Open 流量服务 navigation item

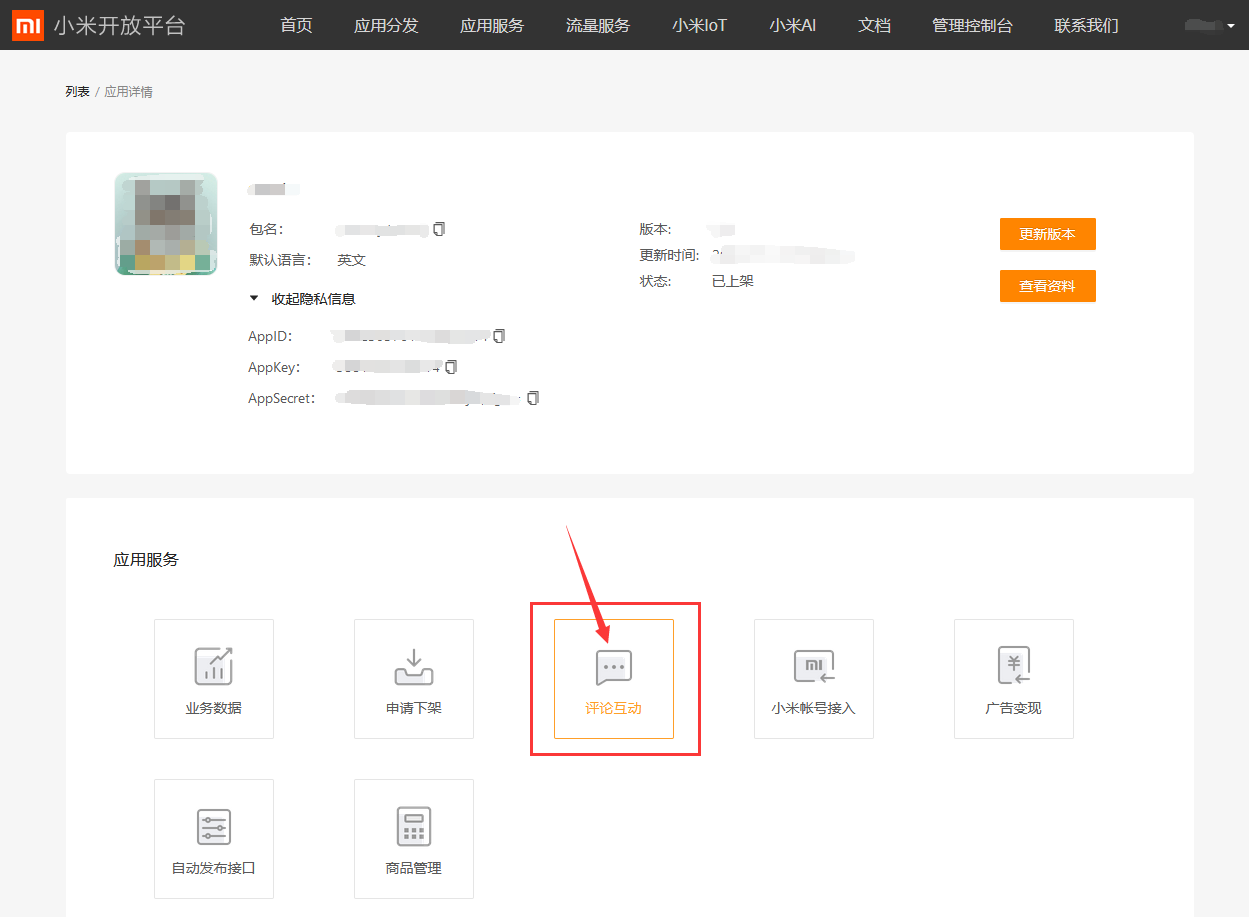[598, 25]
